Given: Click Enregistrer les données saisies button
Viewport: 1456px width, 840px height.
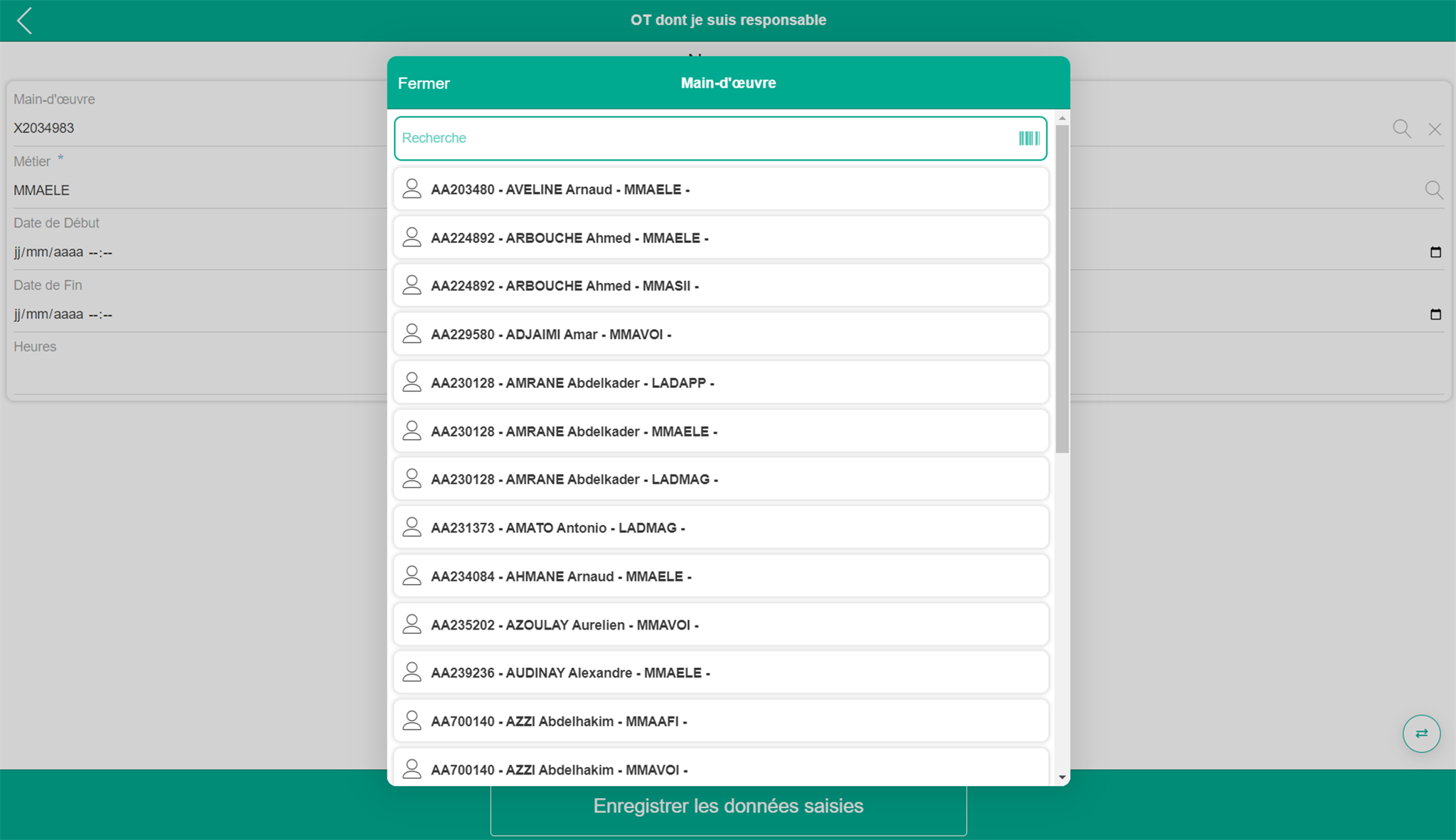Looking at the screenshot, I should [728, 807].
